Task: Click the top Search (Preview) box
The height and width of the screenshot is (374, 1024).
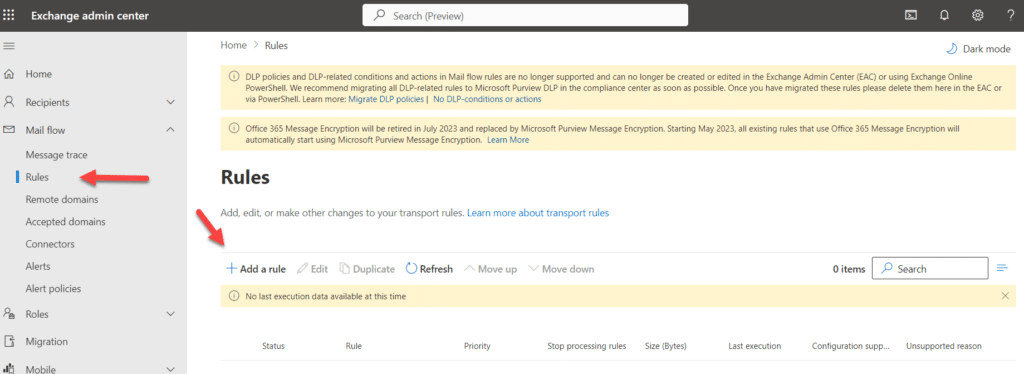Action: point(525,15)
